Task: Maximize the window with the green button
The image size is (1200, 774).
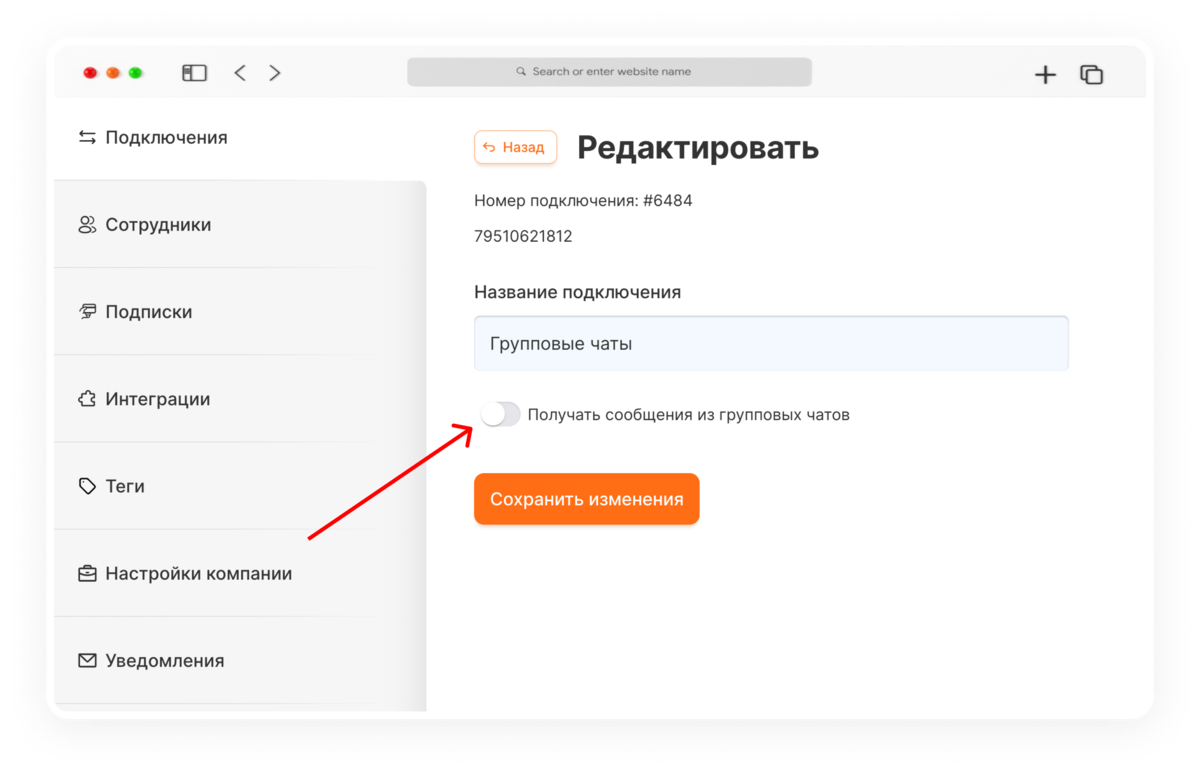Action: tap(136, 73)
